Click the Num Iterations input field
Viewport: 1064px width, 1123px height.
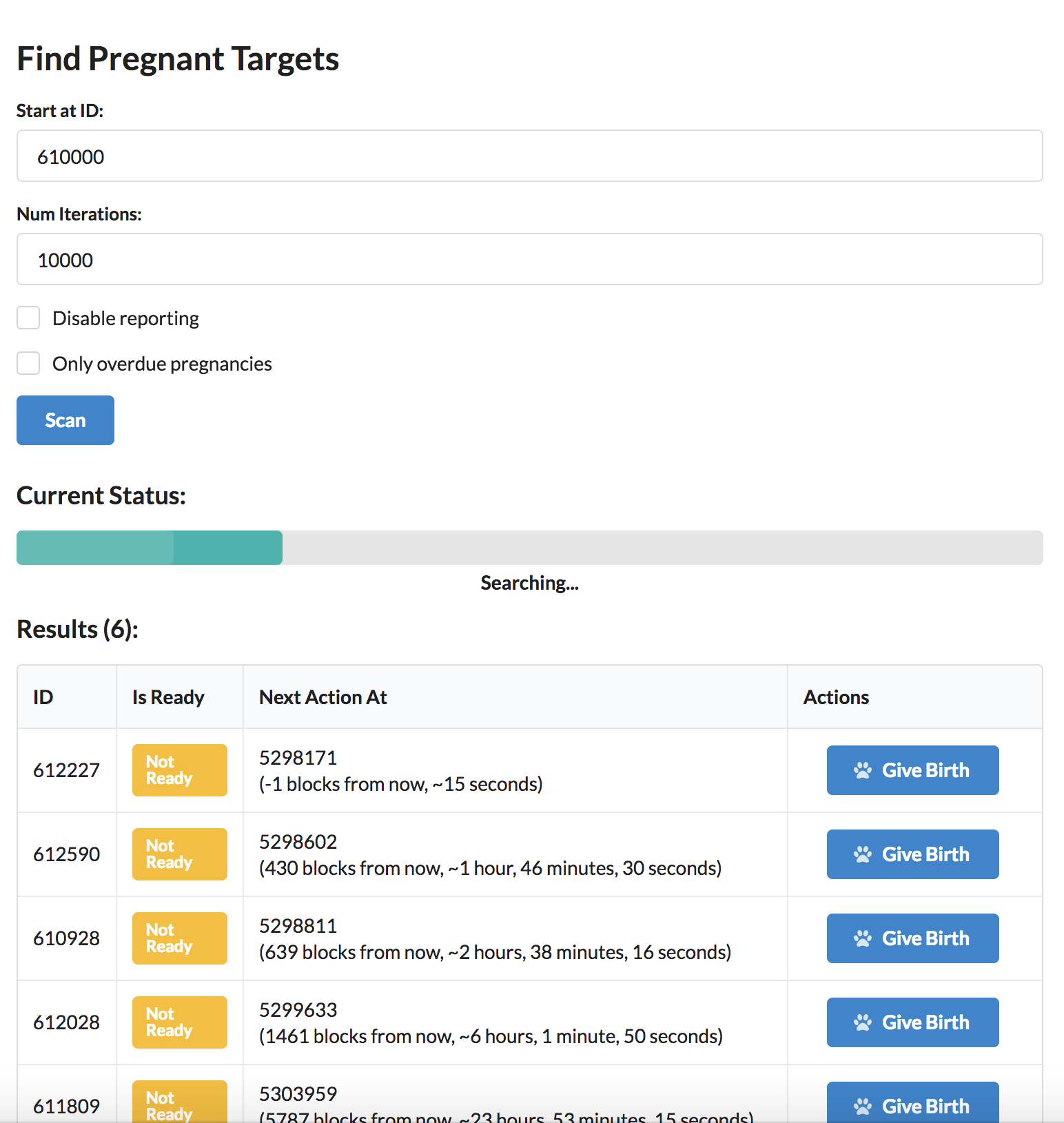pos(529,260)
